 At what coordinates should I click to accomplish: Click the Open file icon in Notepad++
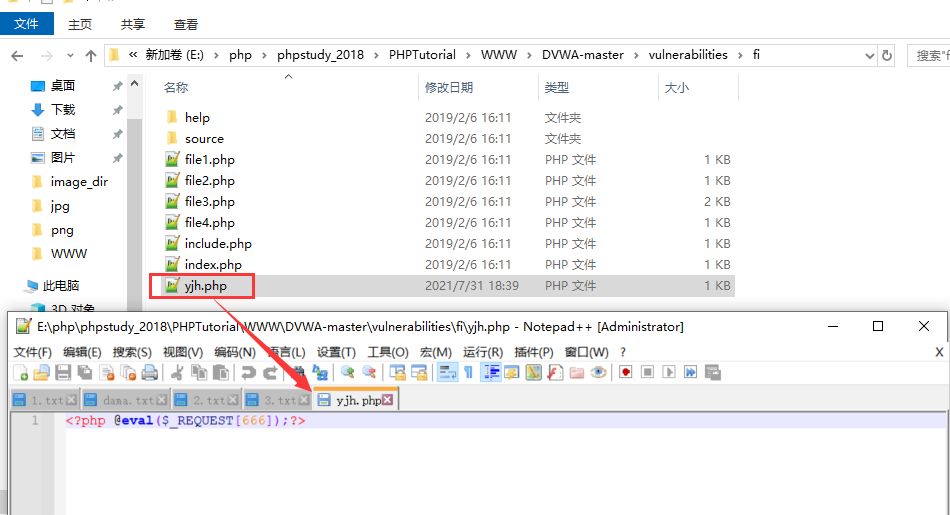[41, 373]
